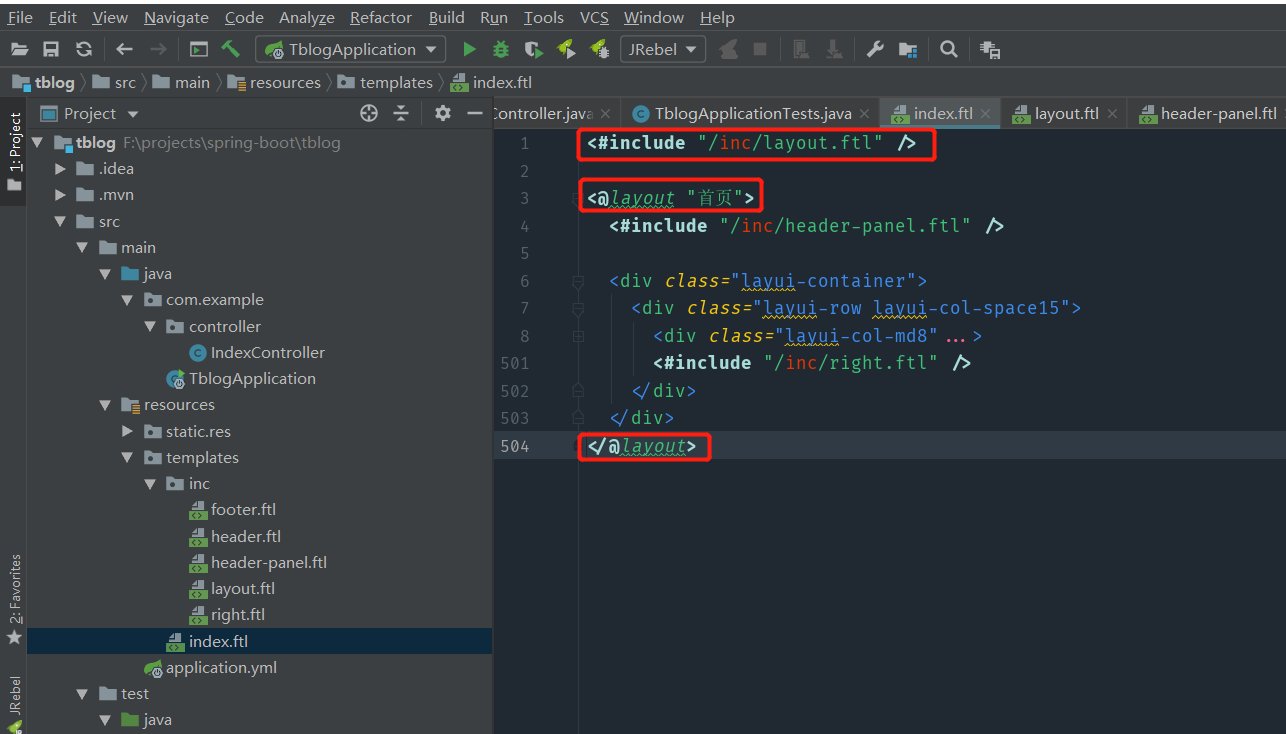Navigate forward with the right arrow
This screenshot has width=1286, height=734.
pos(158,49)
